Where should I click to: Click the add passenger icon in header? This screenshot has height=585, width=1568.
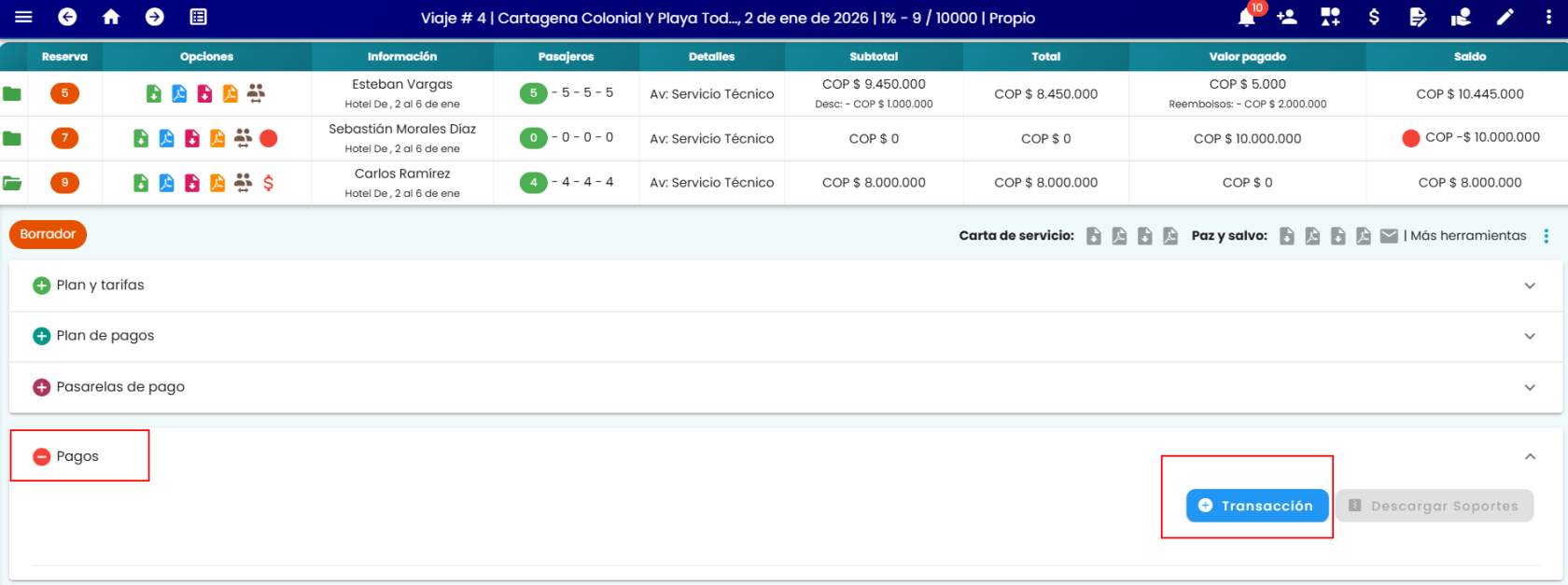coord(1287,17)
